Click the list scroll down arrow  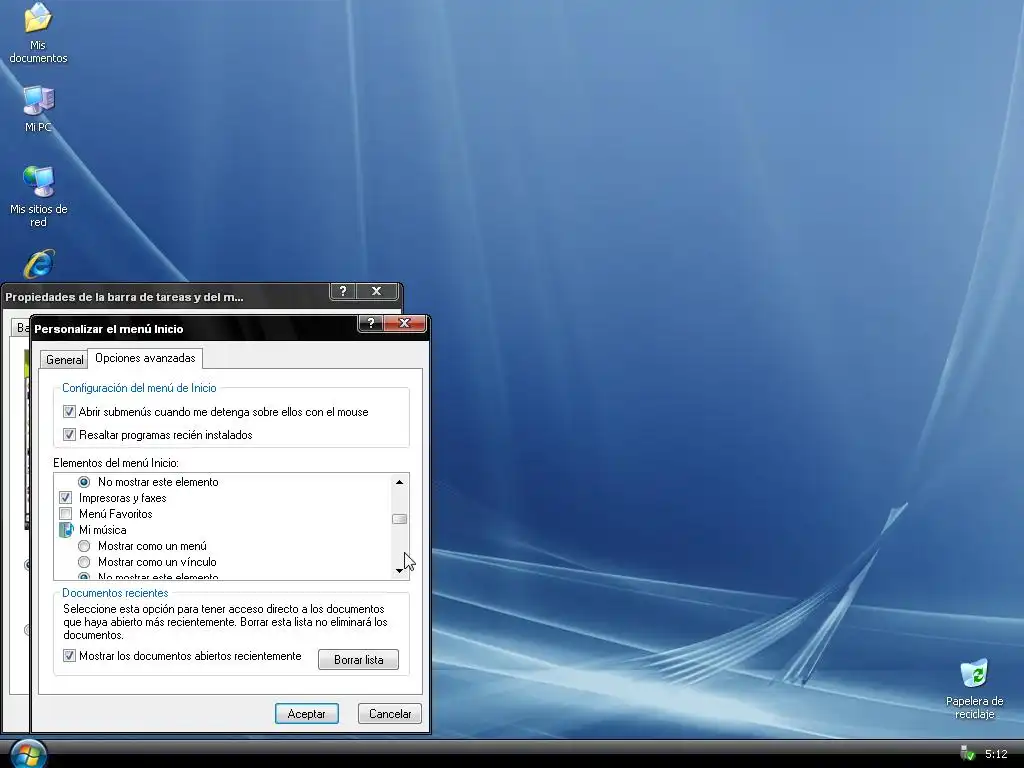tap(399, 571)
